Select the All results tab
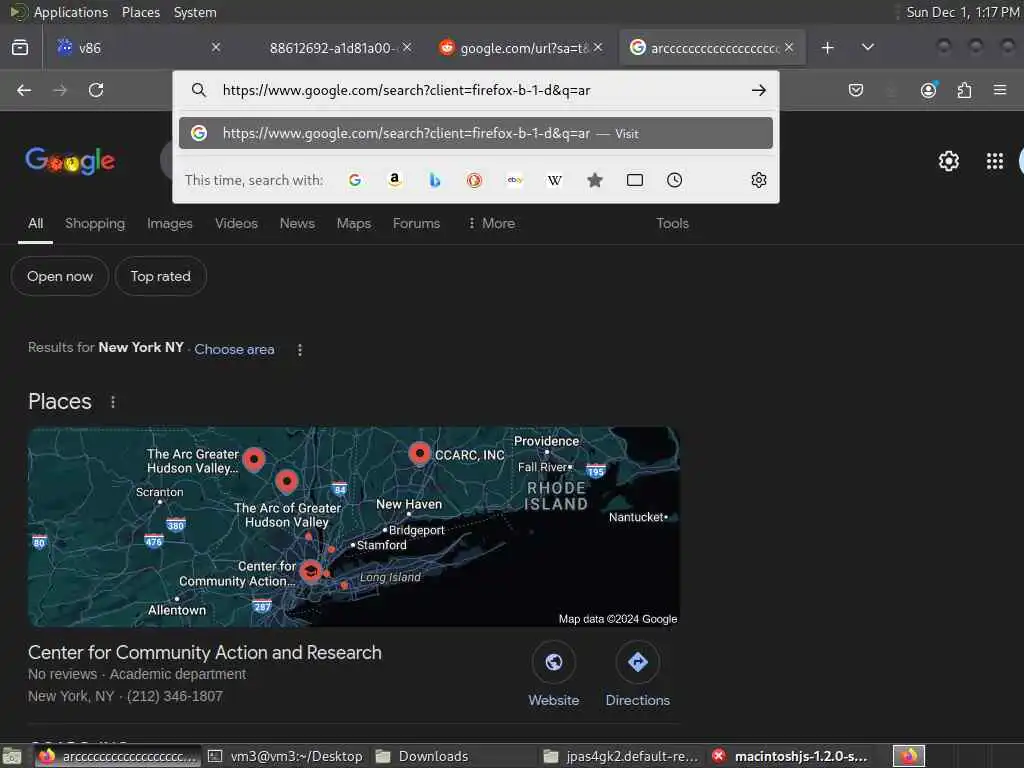This screenshot has width=1024, height=768. pos(35,223)
